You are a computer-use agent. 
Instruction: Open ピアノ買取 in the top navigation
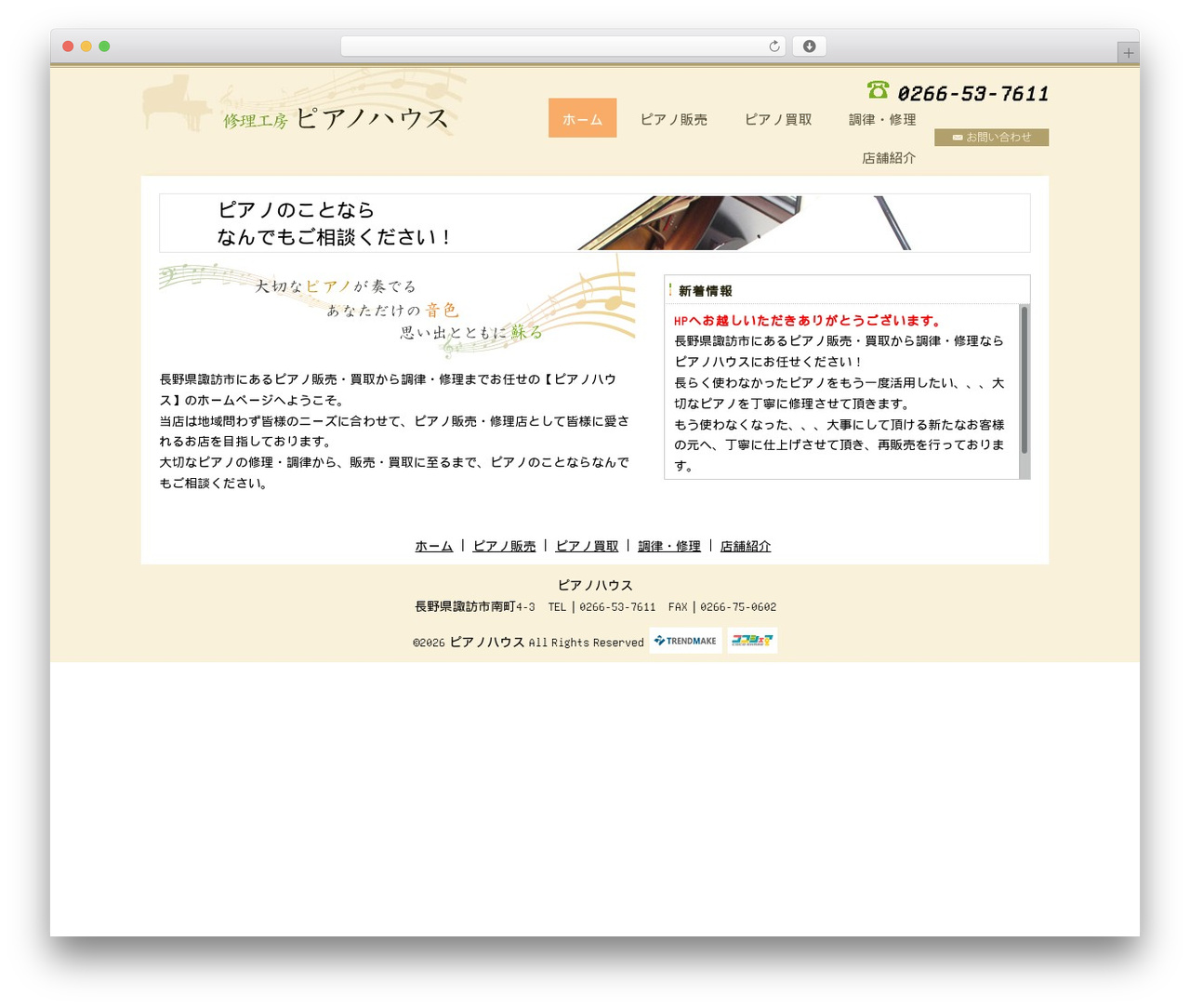click(x=778, y=119)
